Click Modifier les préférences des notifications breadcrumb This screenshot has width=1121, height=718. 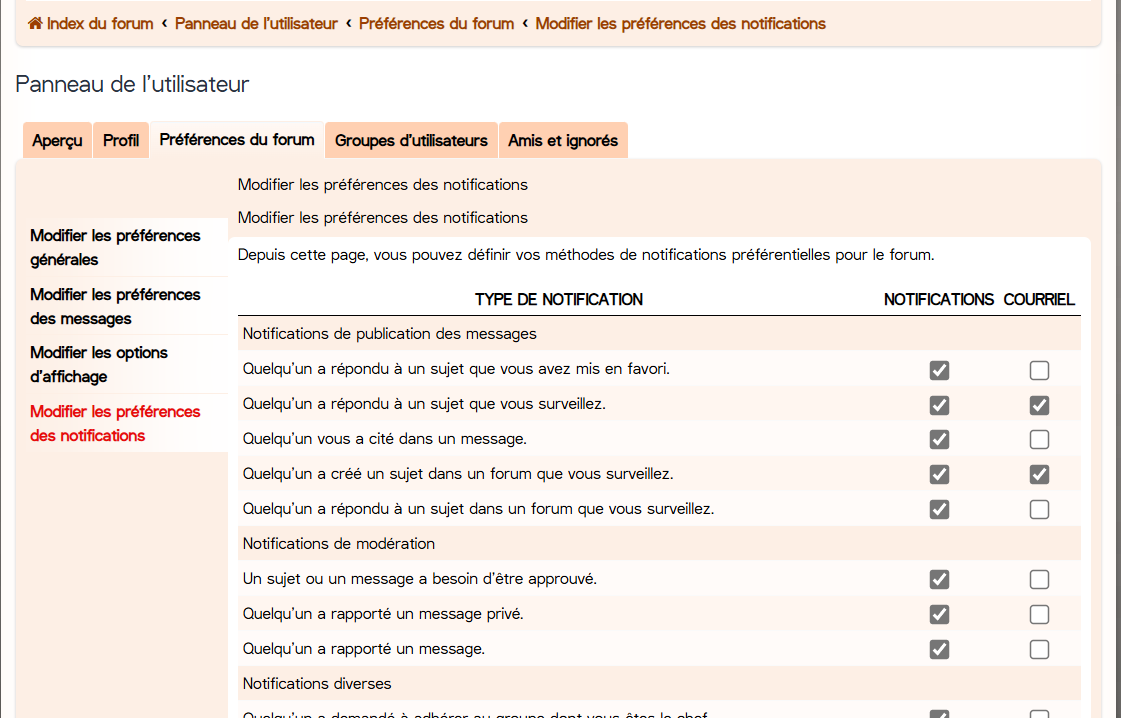tap(680, 23)
